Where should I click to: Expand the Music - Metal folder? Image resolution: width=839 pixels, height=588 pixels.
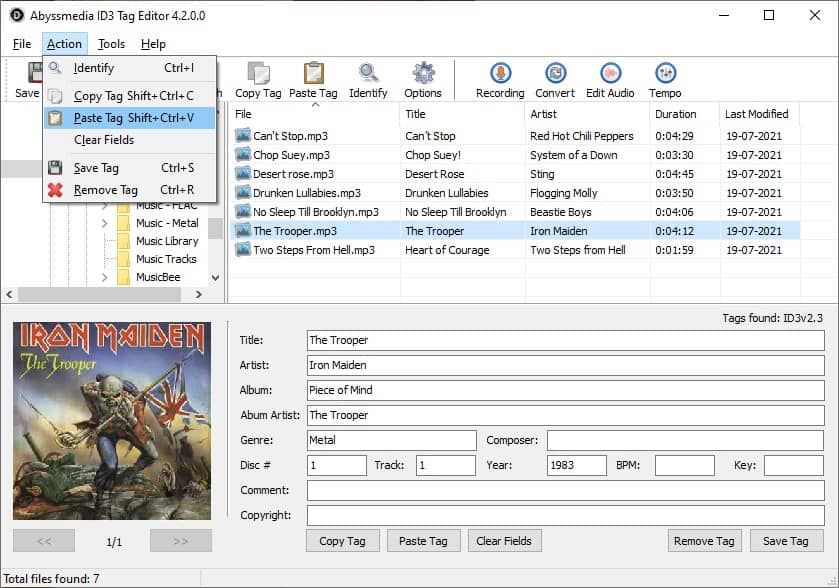pos(104,223)
